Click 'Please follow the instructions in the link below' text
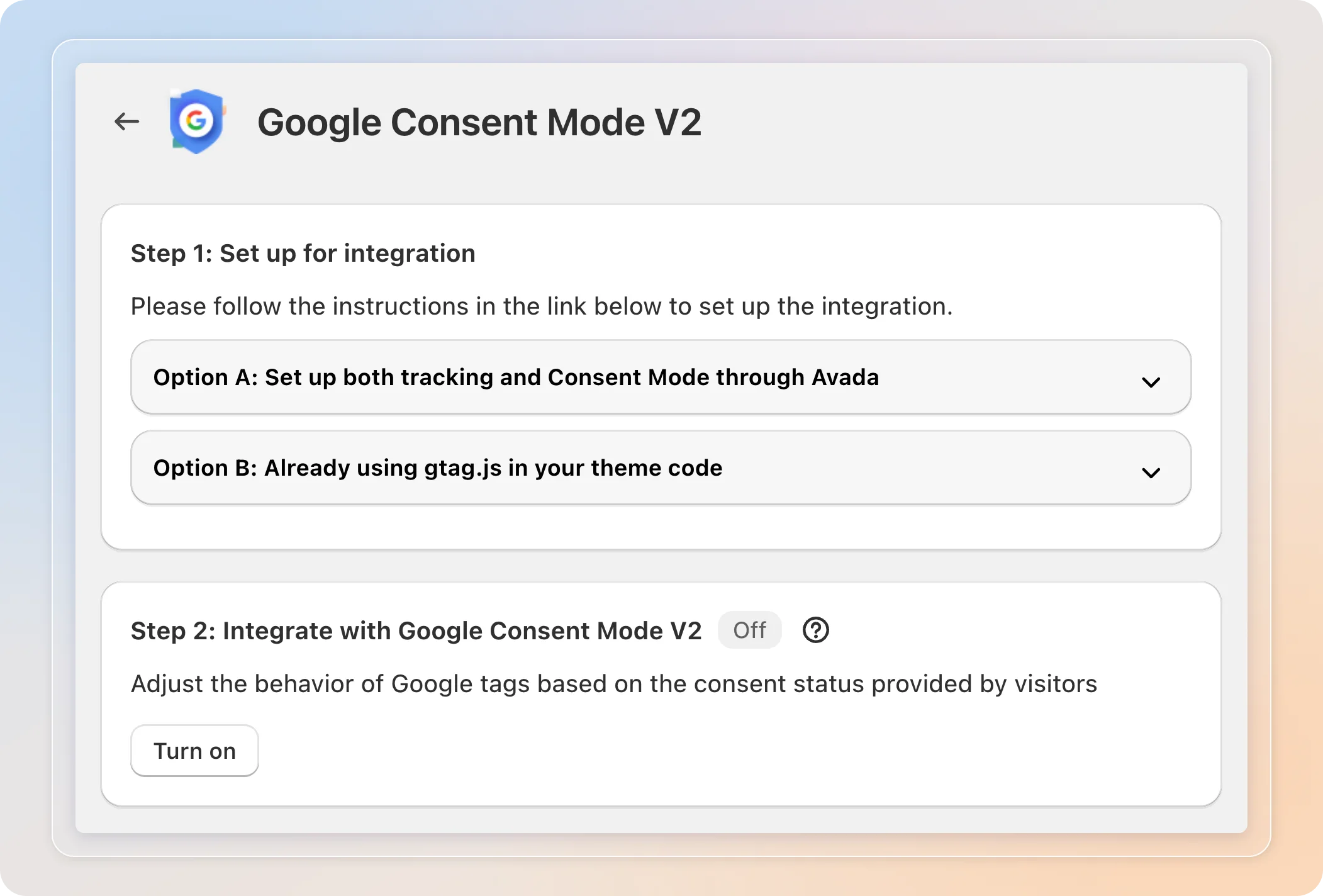The image size is (1323, 896). tap(542, 306)
